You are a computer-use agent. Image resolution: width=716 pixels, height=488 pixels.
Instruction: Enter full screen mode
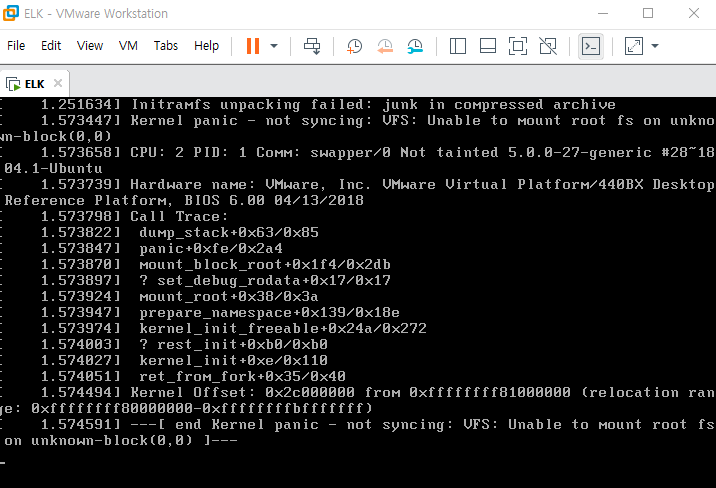tap(518, 46)
